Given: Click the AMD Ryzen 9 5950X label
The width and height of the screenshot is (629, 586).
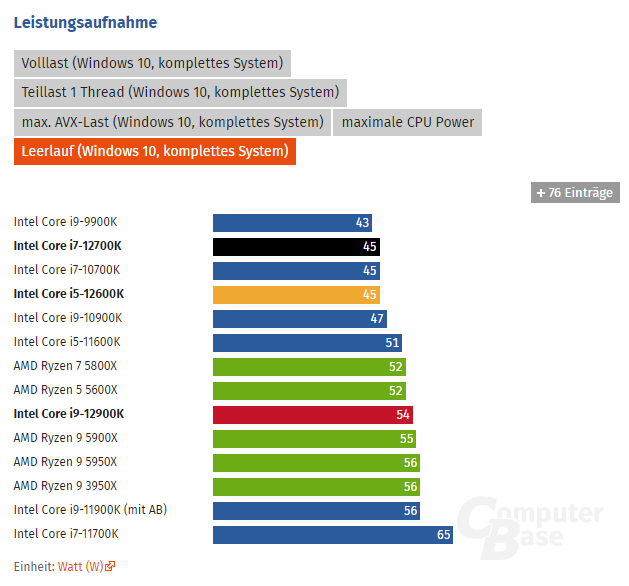Looking at the screenshot, I should click(65, 462).
